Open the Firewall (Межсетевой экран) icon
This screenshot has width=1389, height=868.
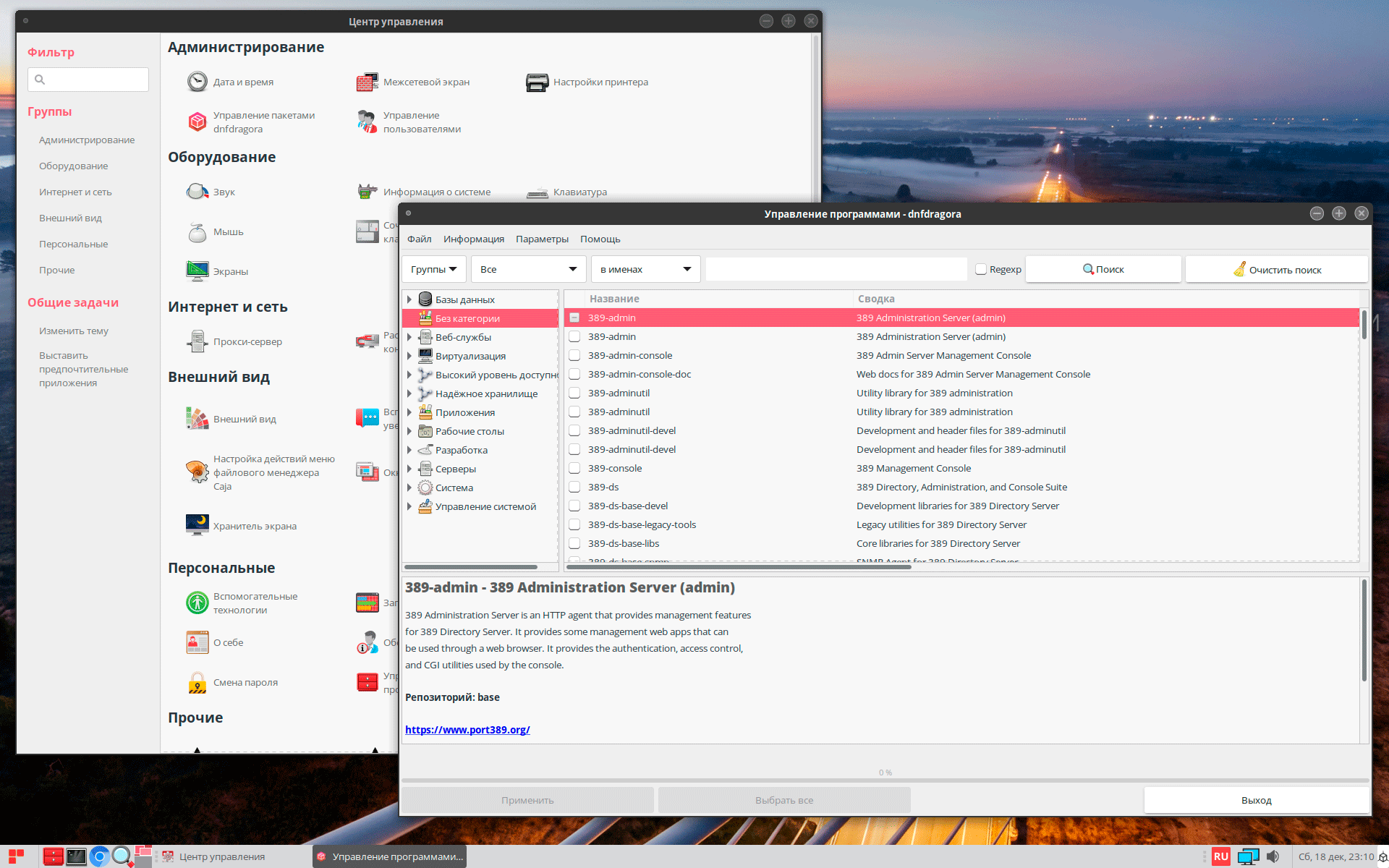pos(368,82)
